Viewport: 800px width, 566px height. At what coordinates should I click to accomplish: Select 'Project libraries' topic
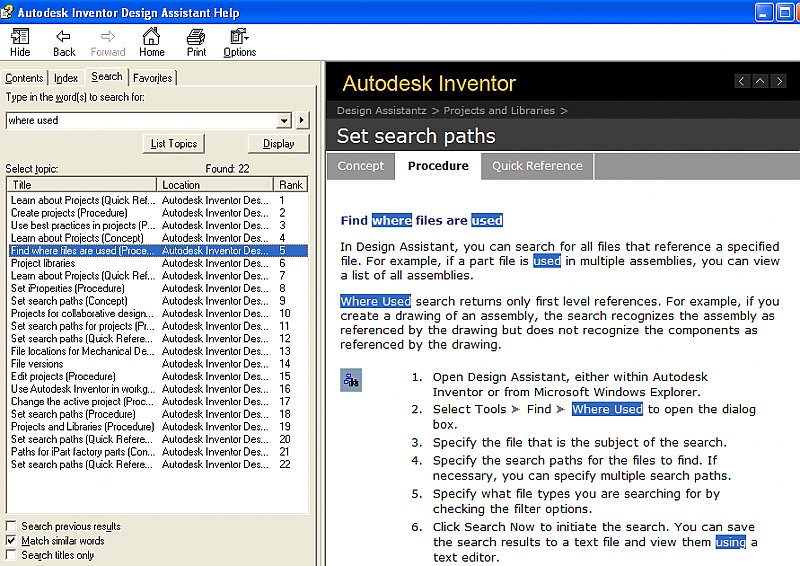click(x=158, y=263)
